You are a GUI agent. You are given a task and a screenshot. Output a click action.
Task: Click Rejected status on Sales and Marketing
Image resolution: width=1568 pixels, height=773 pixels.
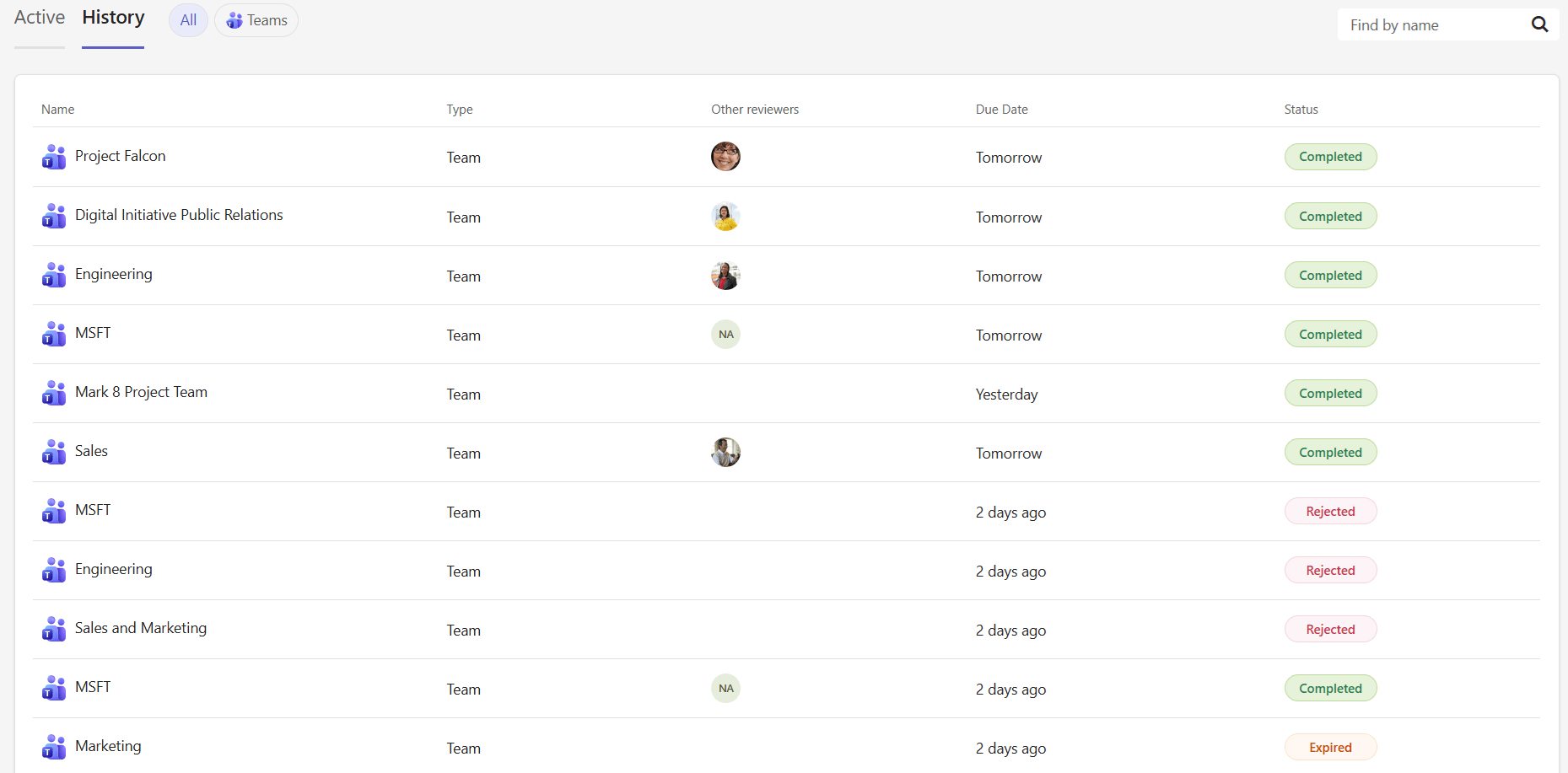(x=1330, y=630)
